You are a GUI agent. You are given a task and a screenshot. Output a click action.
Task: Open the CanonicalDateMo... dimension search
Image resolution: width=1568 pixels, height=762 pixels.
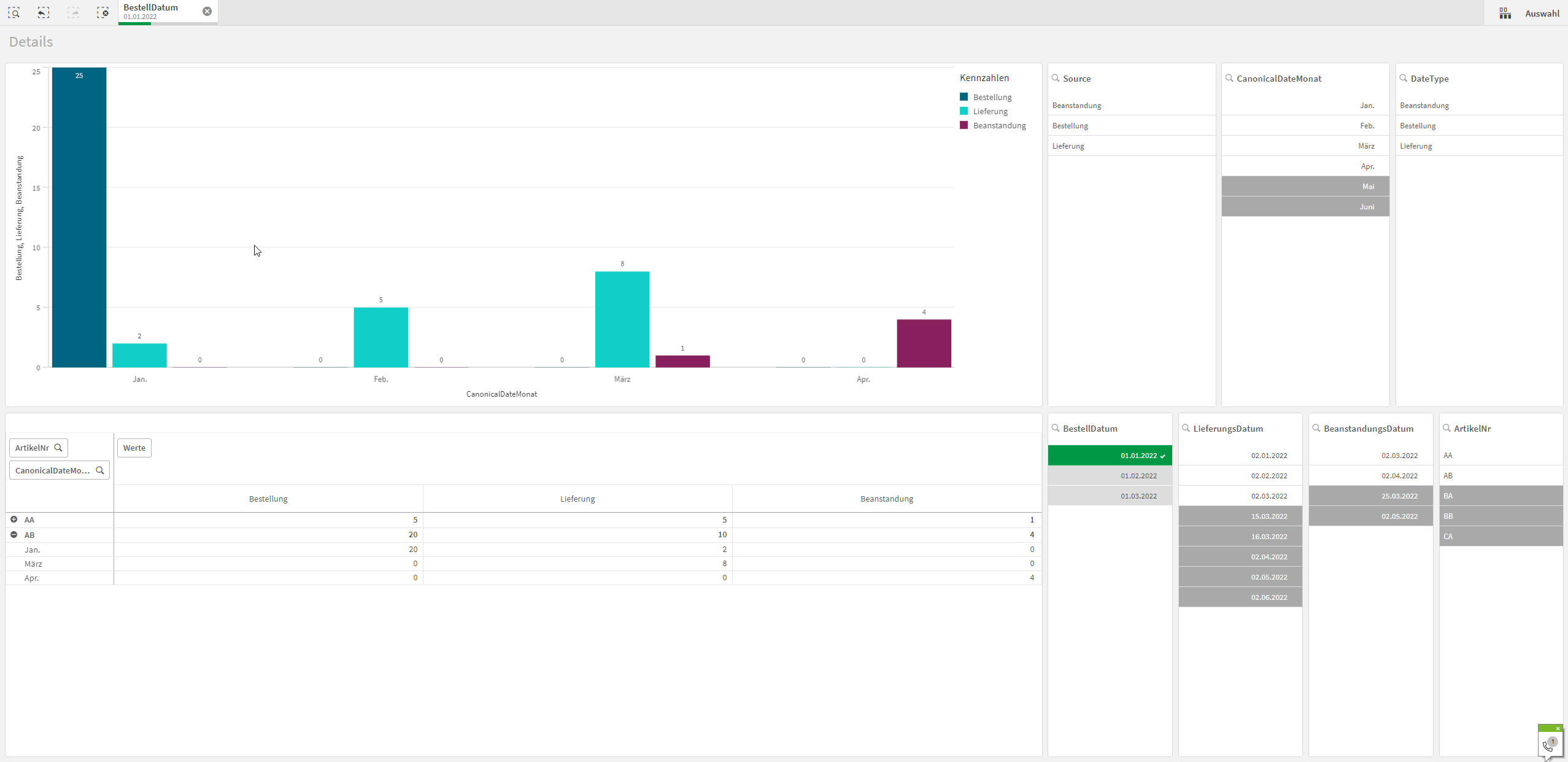pyautogui.click(x=100, y=470)
